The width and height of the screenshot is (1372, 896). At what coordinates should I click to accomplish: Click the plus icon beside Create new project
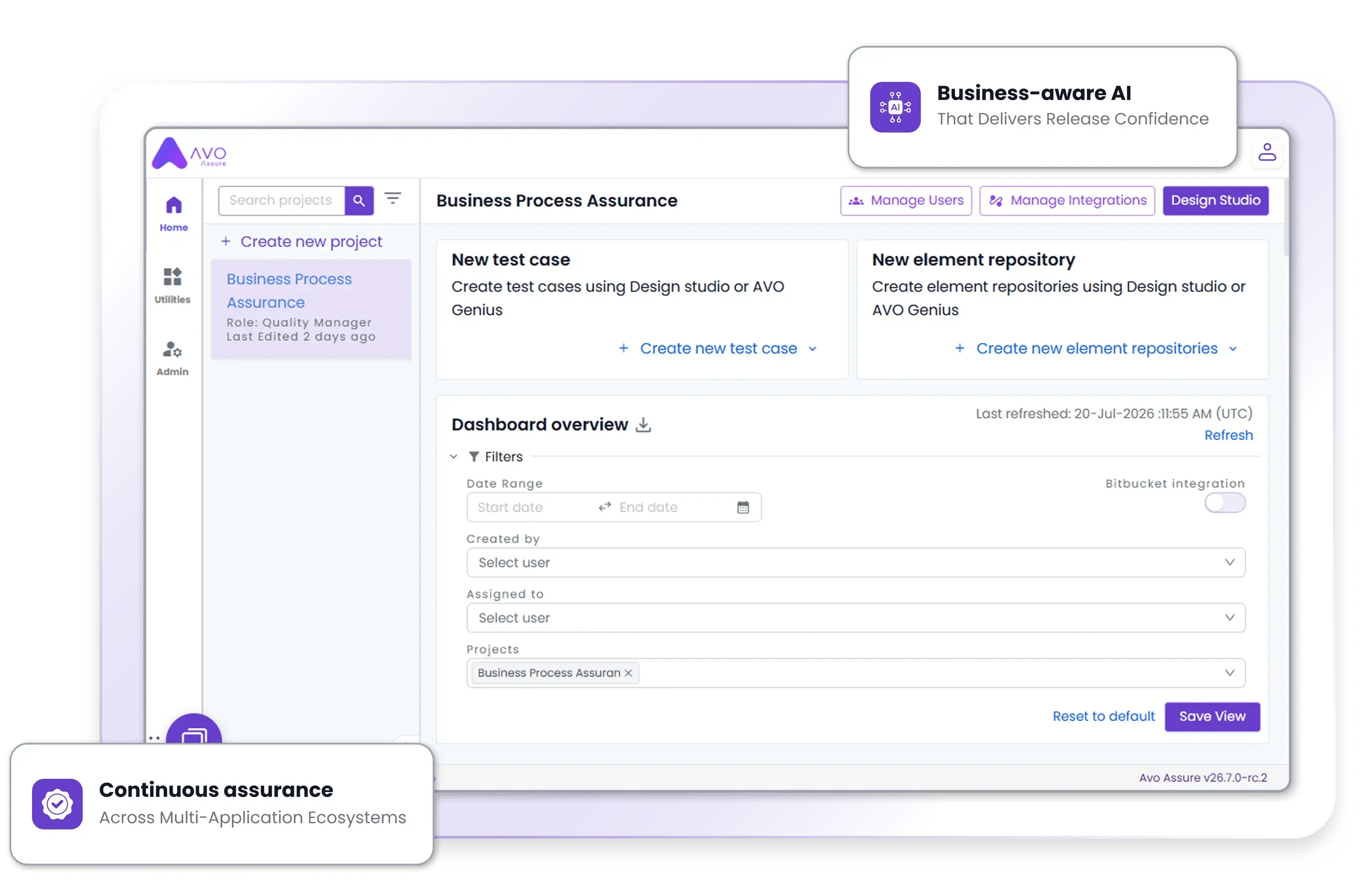pos(226,241)
